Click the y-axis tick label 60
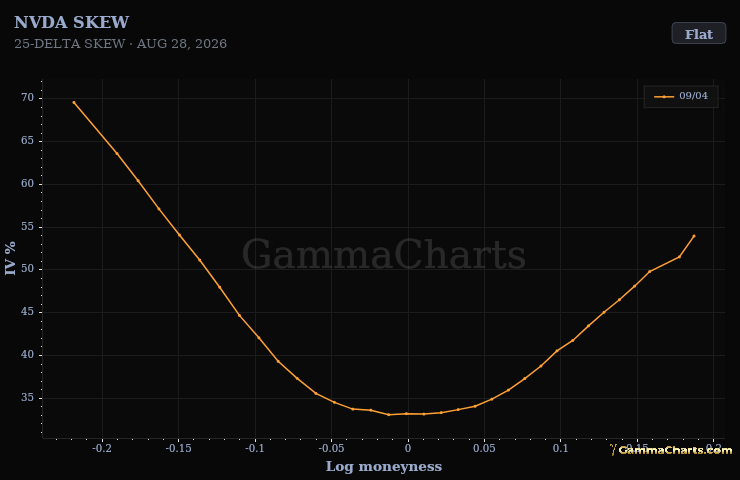Image resolution: width=740 pixels, height=480 pixels. [27, 184]
